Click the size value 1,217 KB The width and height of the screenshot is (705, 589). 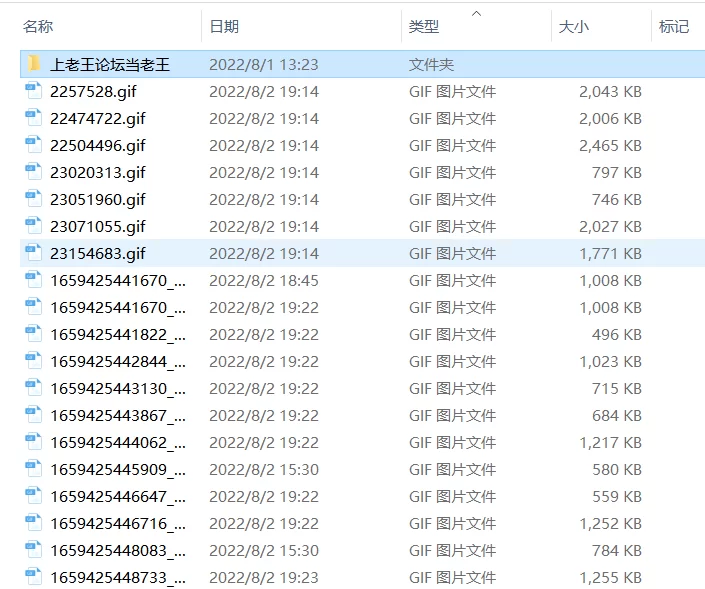coord(610,442)
